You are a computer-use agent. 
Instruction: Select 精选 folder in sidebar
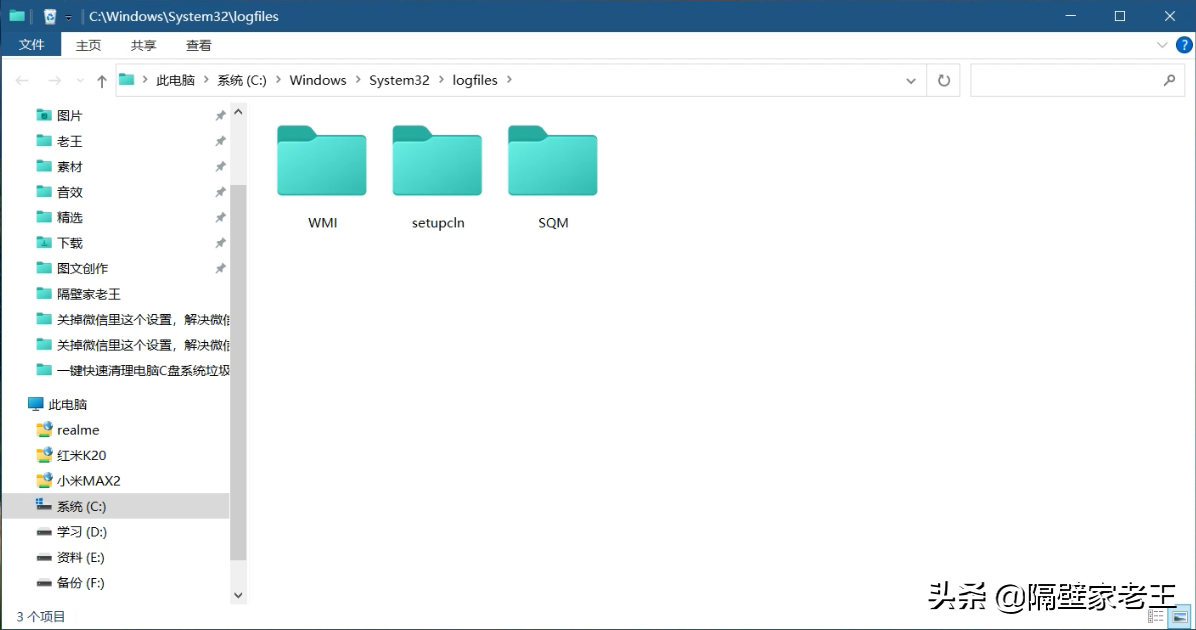[69, 217]
